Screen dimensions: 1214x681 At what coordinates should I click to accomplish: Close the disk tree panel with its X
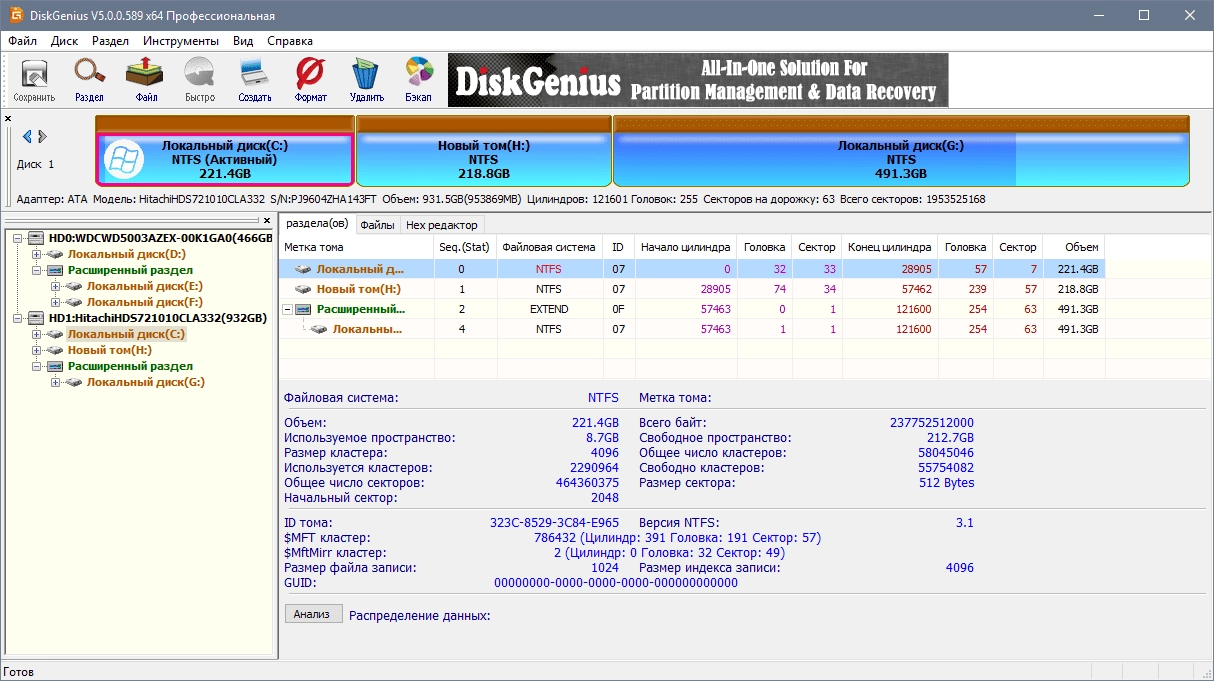tap(268, 220)
